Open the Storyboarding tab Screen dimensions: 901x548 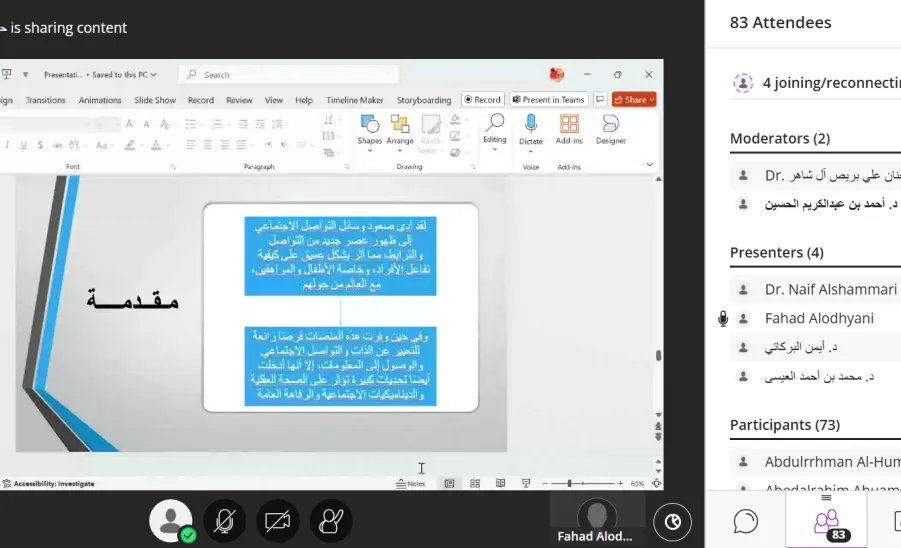424,100
